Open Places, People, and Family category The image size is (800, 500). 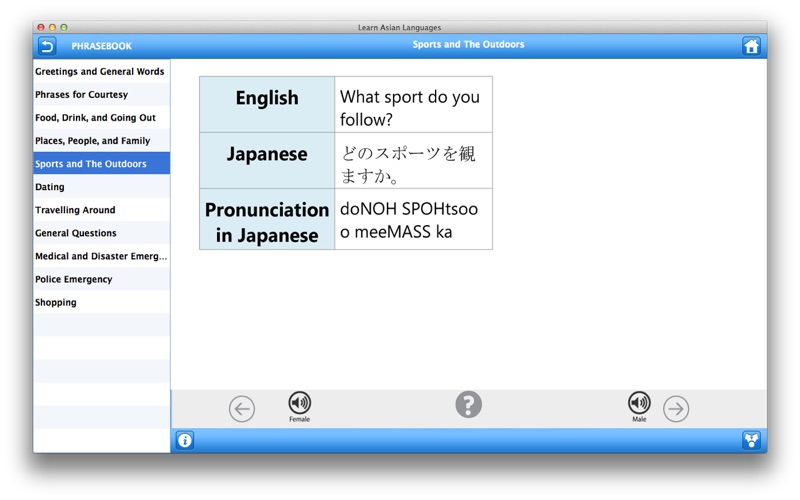pyautogui.click(x=102, y=141)
